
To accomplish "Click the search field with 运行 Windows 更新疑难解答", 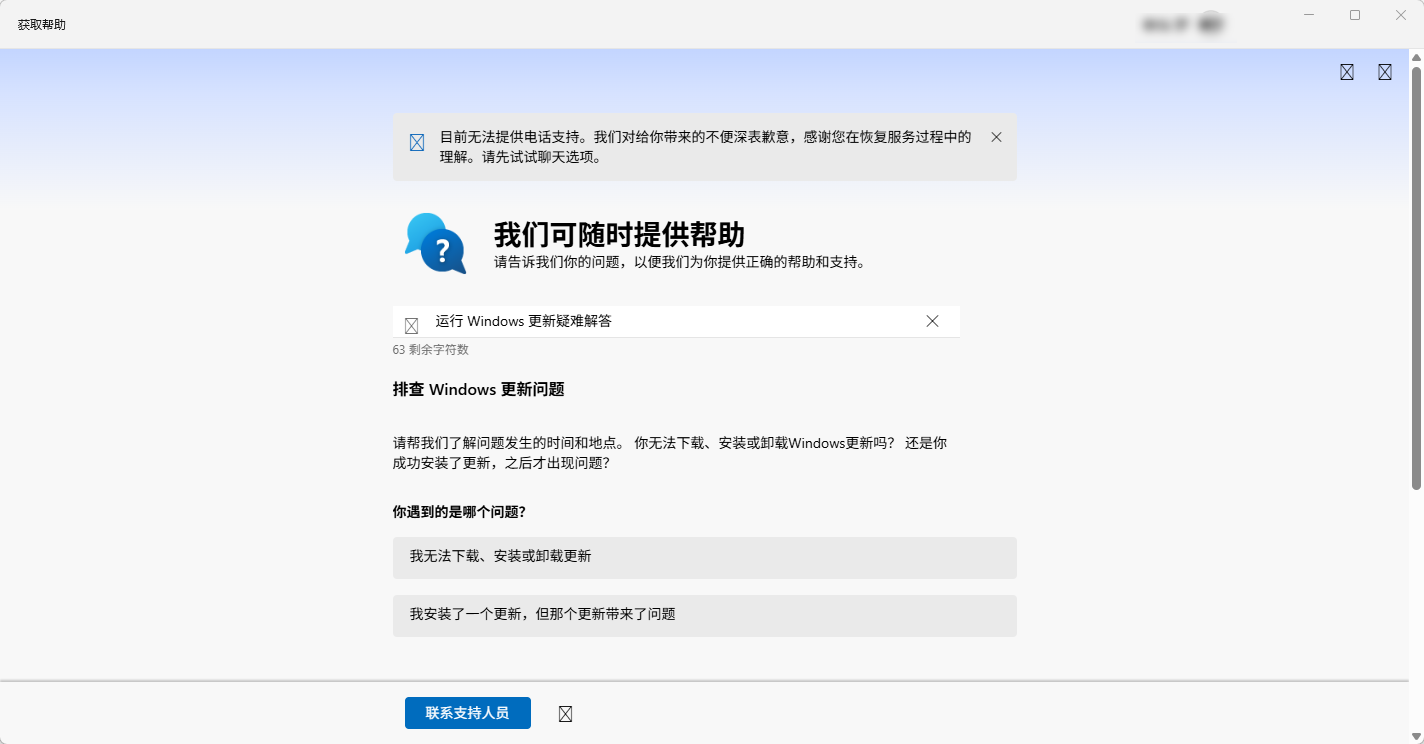I will tap(676, 322).
